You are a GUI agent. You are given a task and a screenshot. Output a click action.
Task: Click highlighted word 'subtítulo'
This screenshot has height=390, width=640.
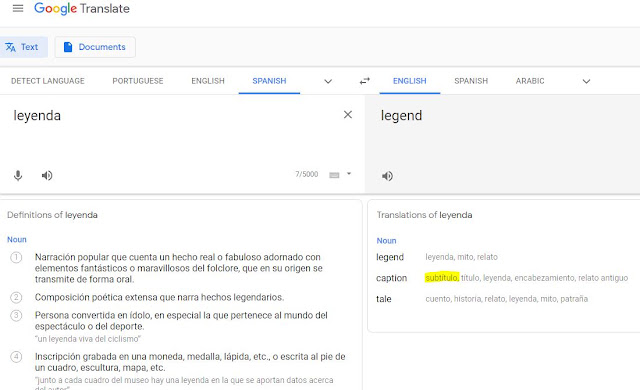coord(442,277)
